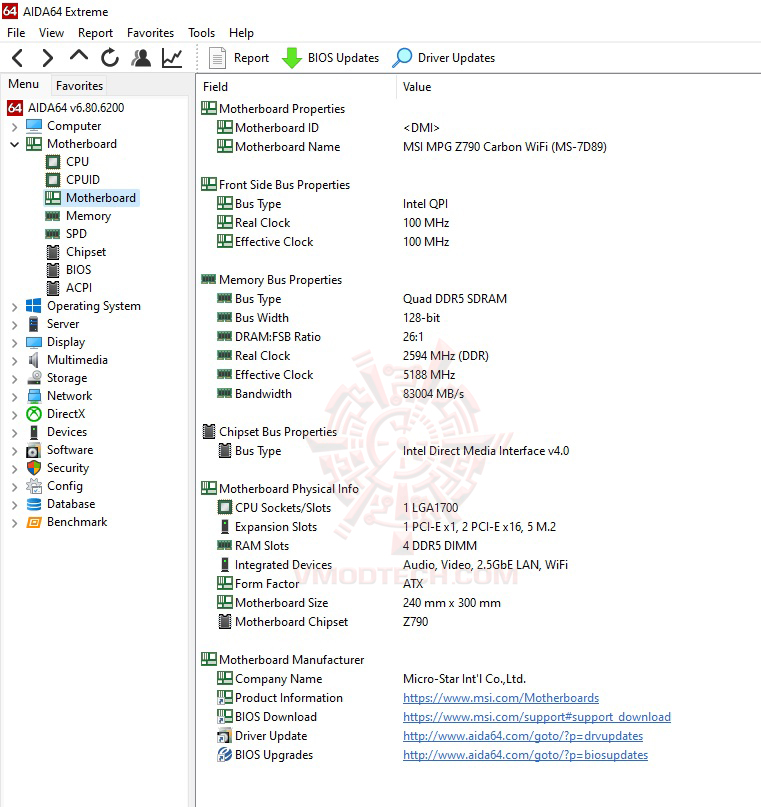
Task: Select Chipset icon in the tree
Action: (52, 252)
